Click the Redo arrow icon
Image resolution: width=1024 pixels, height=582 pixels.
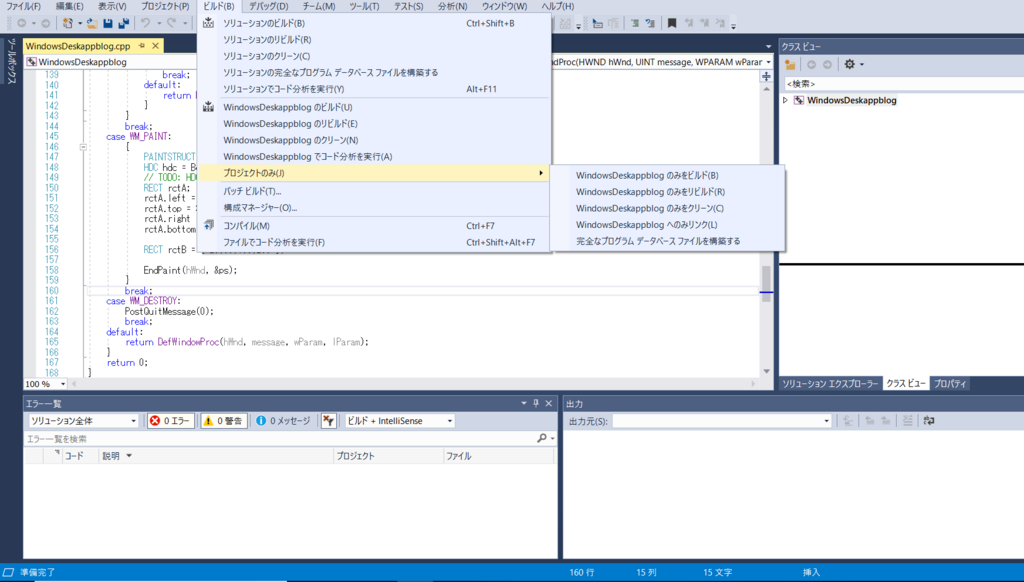(171, 23)
